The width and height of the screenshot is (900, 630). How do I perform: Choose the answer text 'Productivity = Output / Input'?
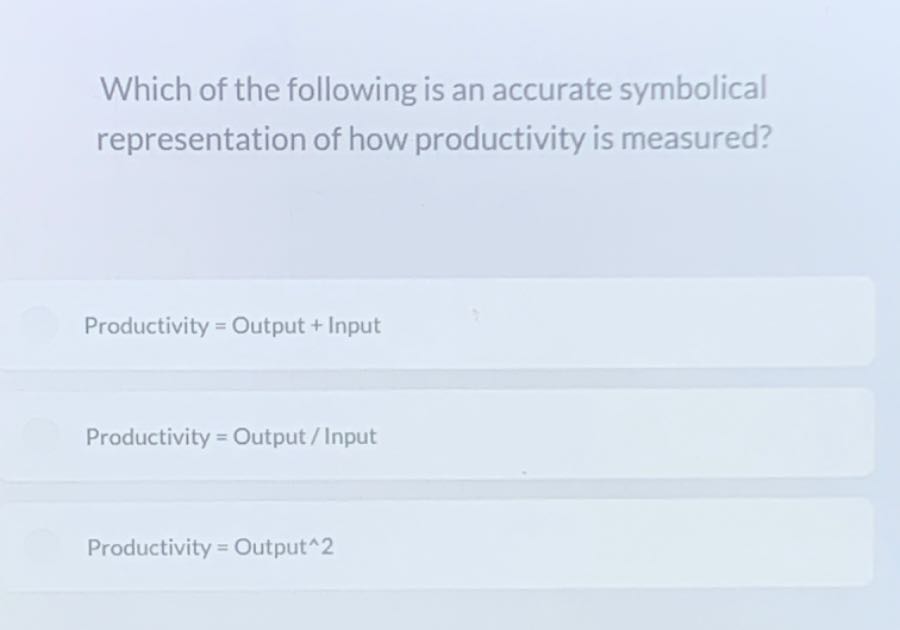[x=231, y=437]
